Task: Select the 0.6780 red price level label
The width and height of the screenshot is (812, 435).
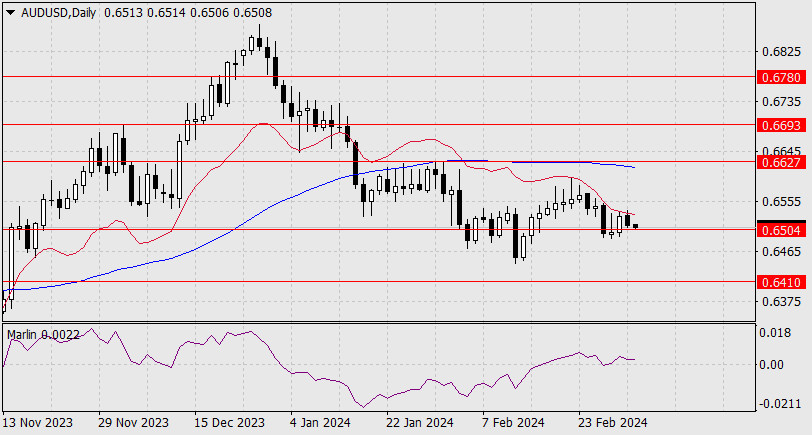Action: 781,78
